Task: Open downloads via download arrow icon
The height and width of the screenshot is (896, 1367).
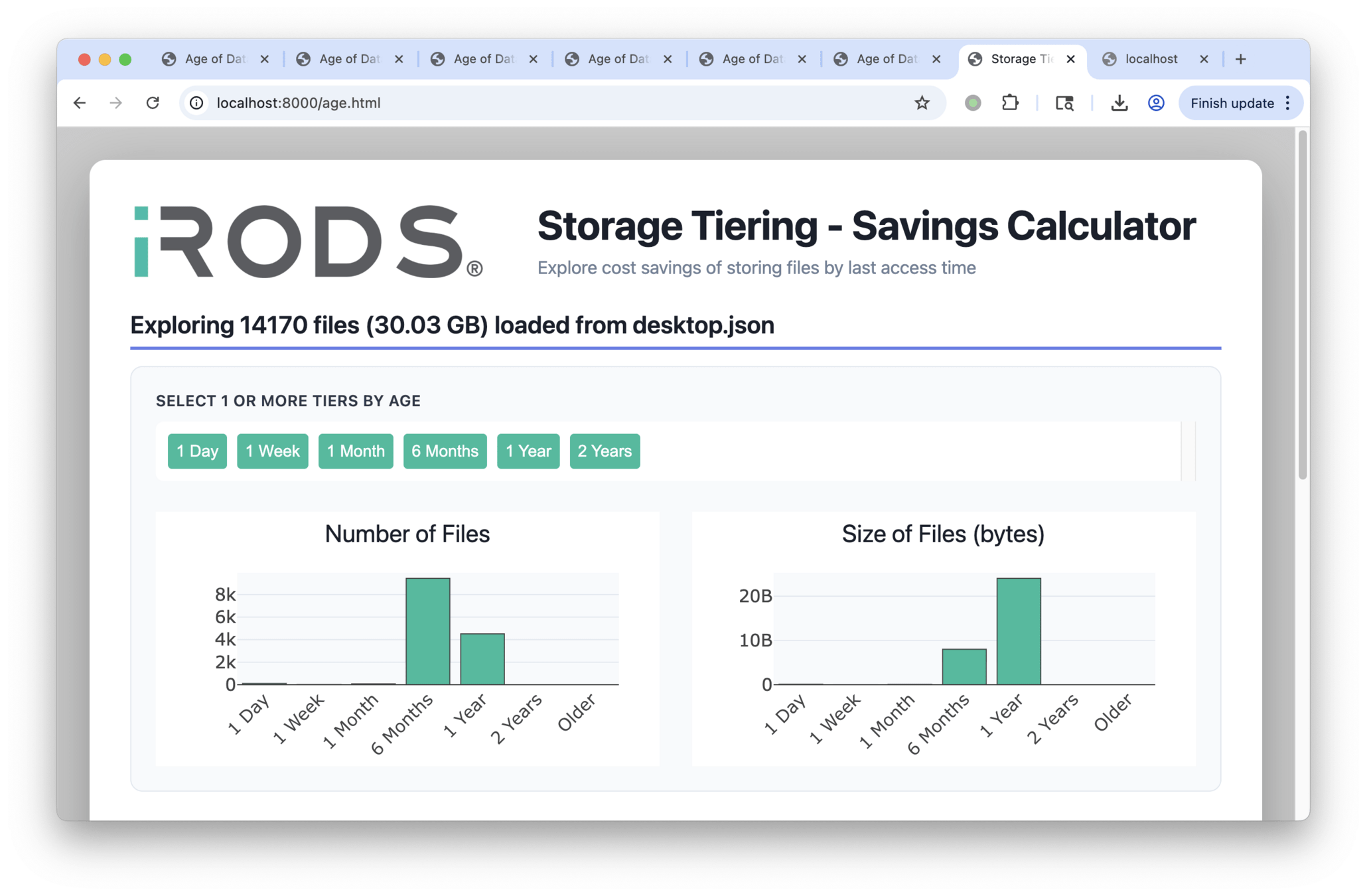Action: tap(1119, 103)
